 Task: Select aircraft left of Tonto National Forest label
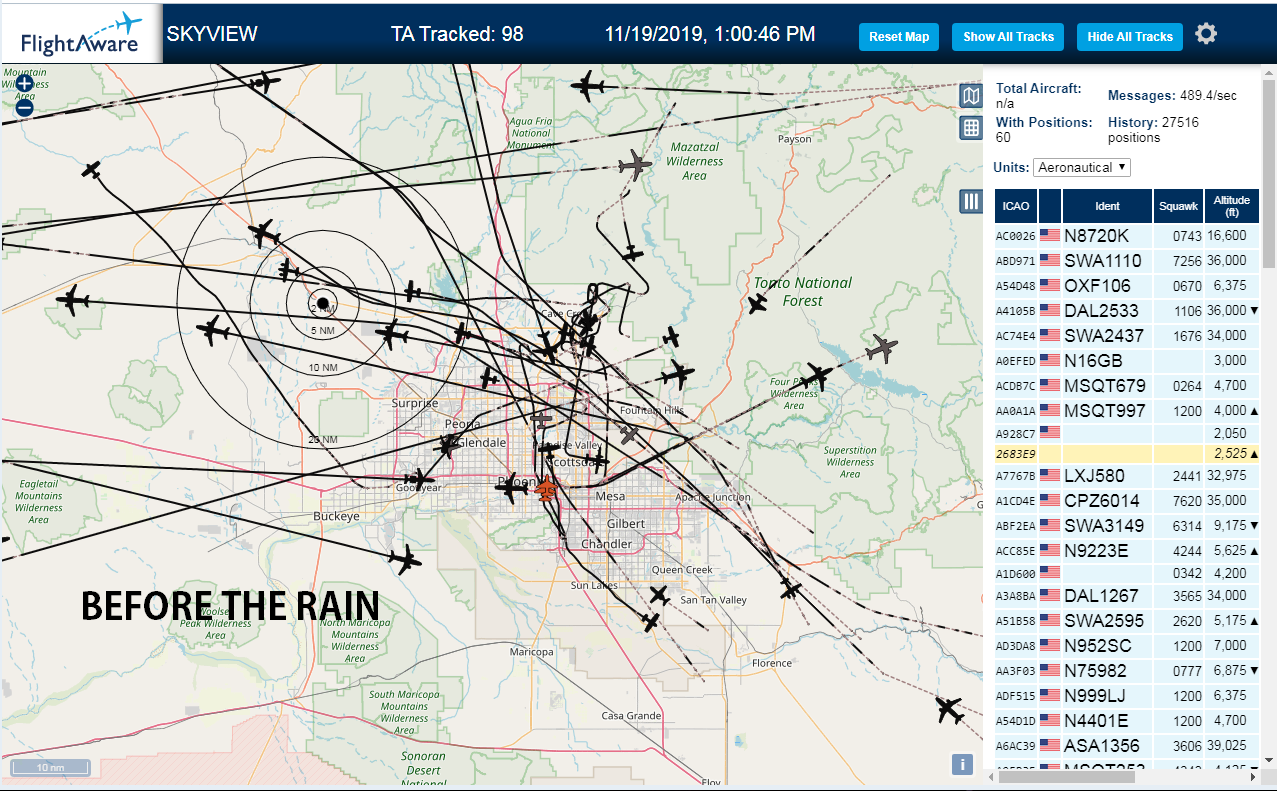tap(757, 303)
